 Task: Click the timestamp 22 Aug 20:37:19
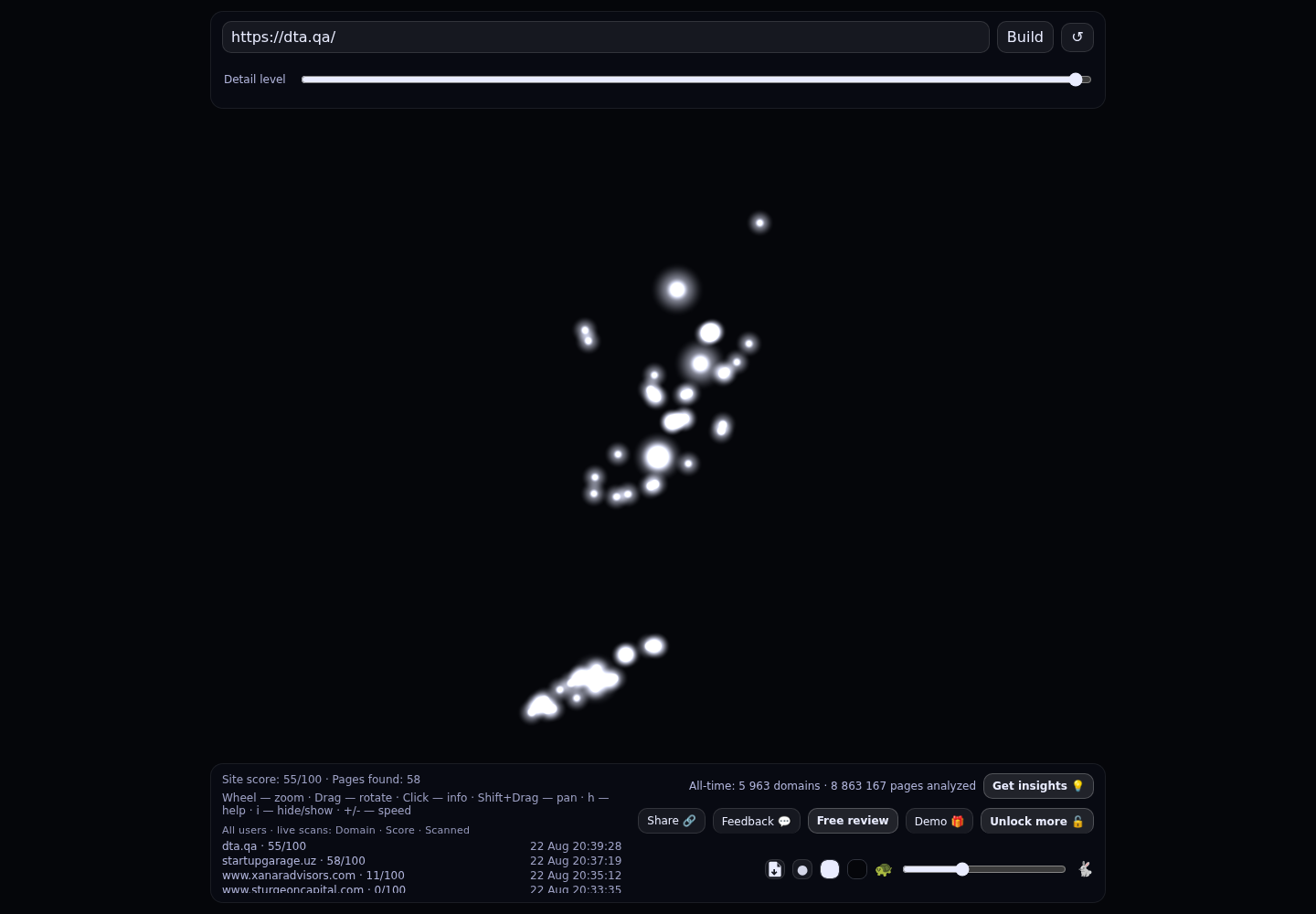click(x=576, y=861)
